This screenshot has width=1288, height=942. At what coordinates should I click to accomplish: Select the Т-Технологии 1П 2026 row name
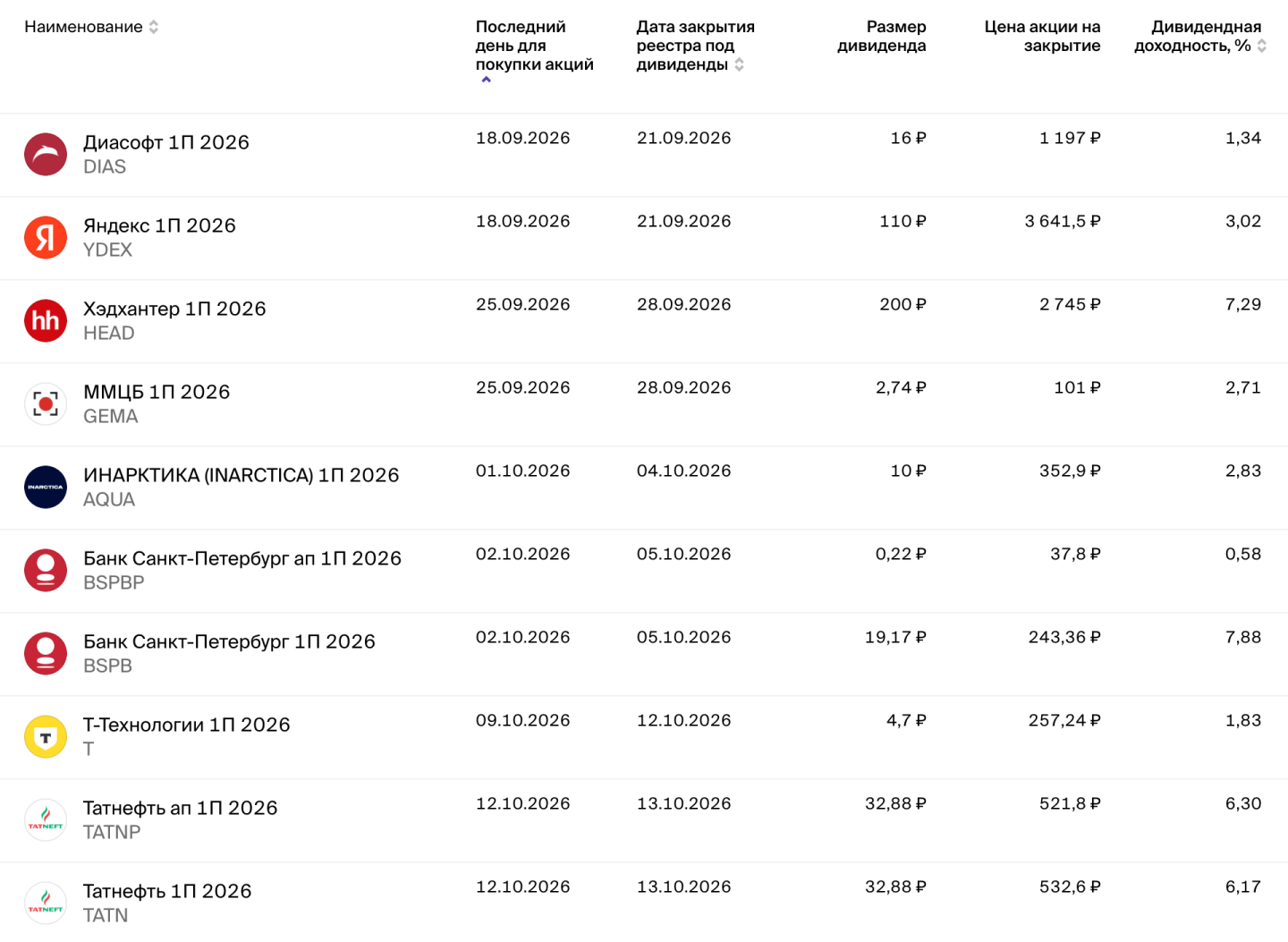[x=187, y=725]
